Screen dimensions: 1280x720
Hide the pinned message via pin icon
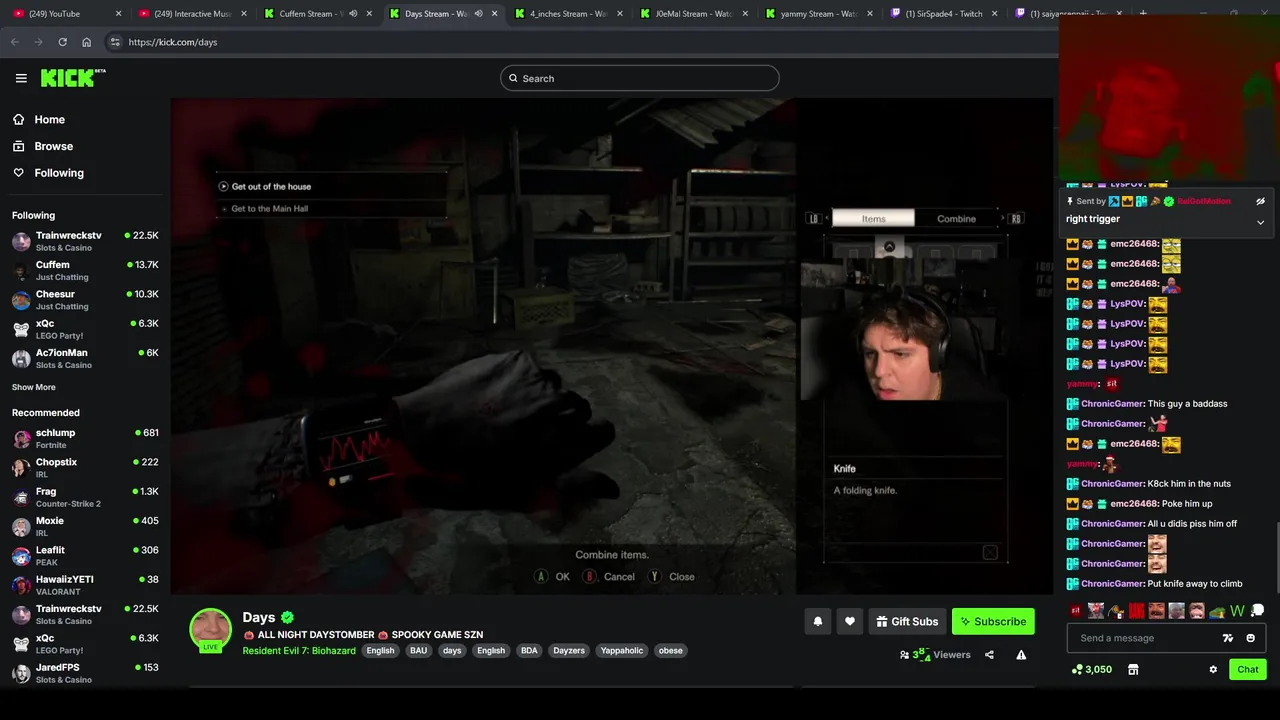tap(1260, 201)
